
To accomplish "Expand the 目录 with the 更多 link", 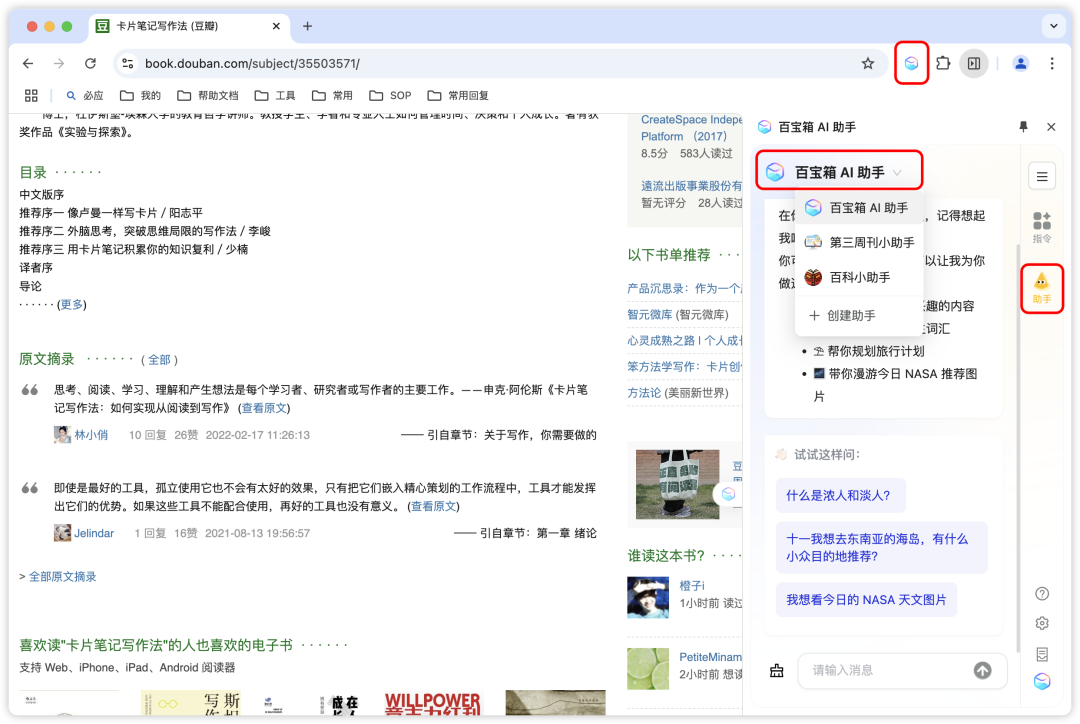I will (x=72, y=304).
